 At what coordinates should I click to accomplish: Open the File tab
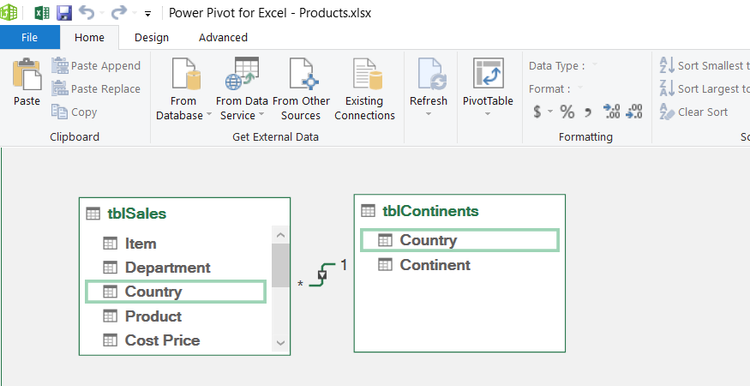coord(30,37)
